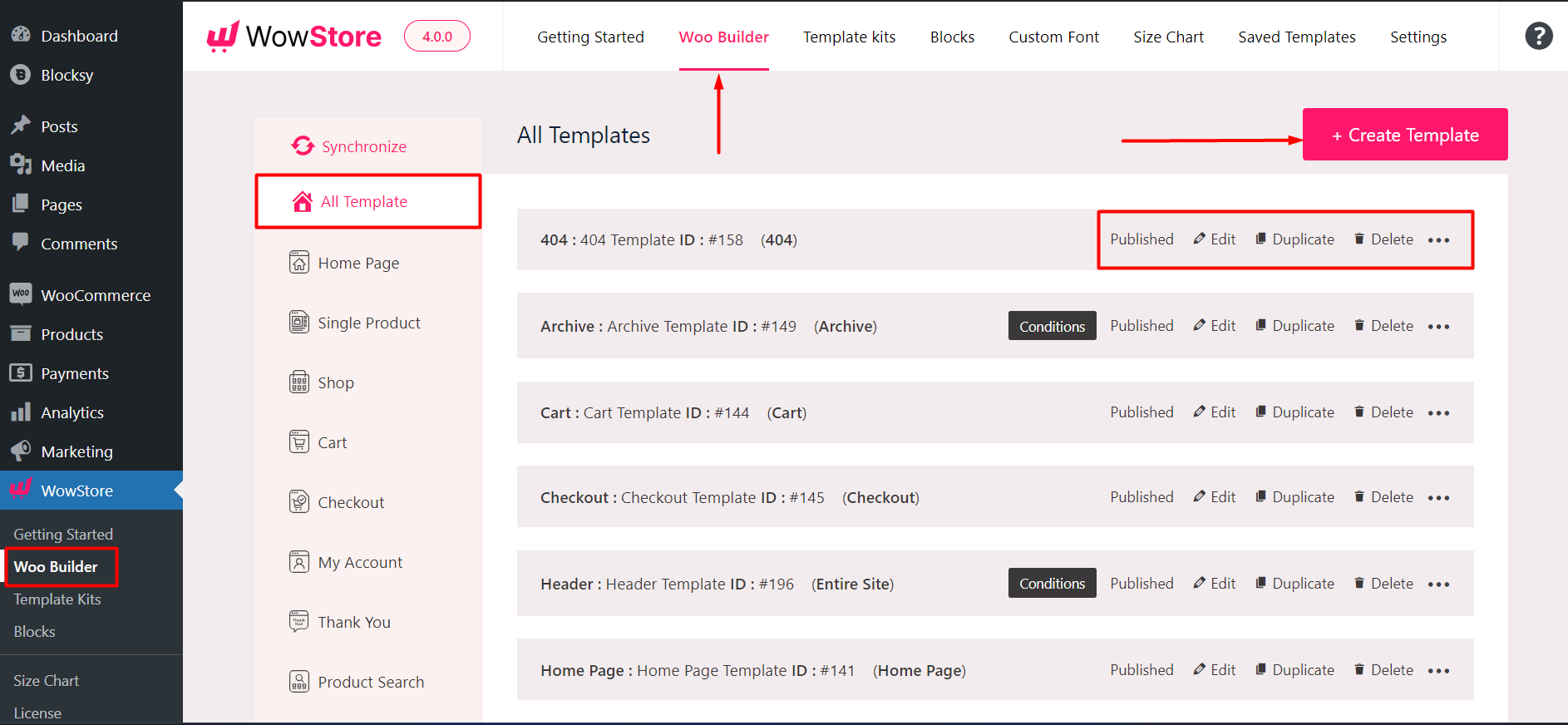
Task: Go to the Custom Font tab
Action: (x=1053, y=37)
